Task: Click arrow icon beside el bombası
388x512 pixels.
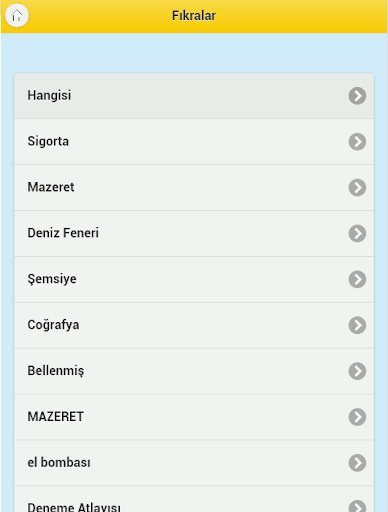Action: (x=357, y=463)
